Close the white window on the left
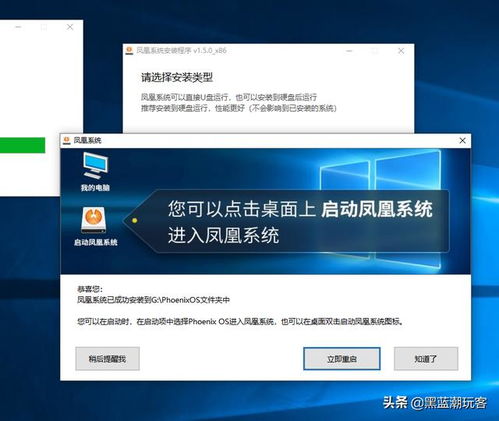This screenshot has height=421, width=499. [70, 27]
